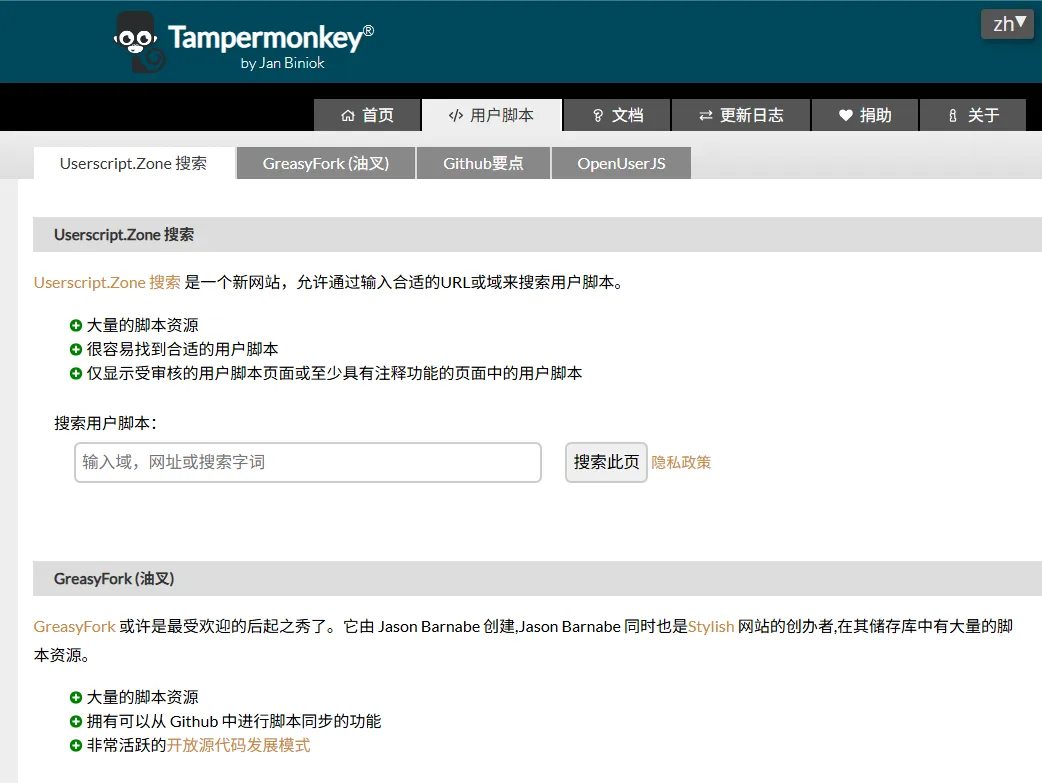
Task: Click plus icon beside 非常活跃的
Action: [76, 746]
